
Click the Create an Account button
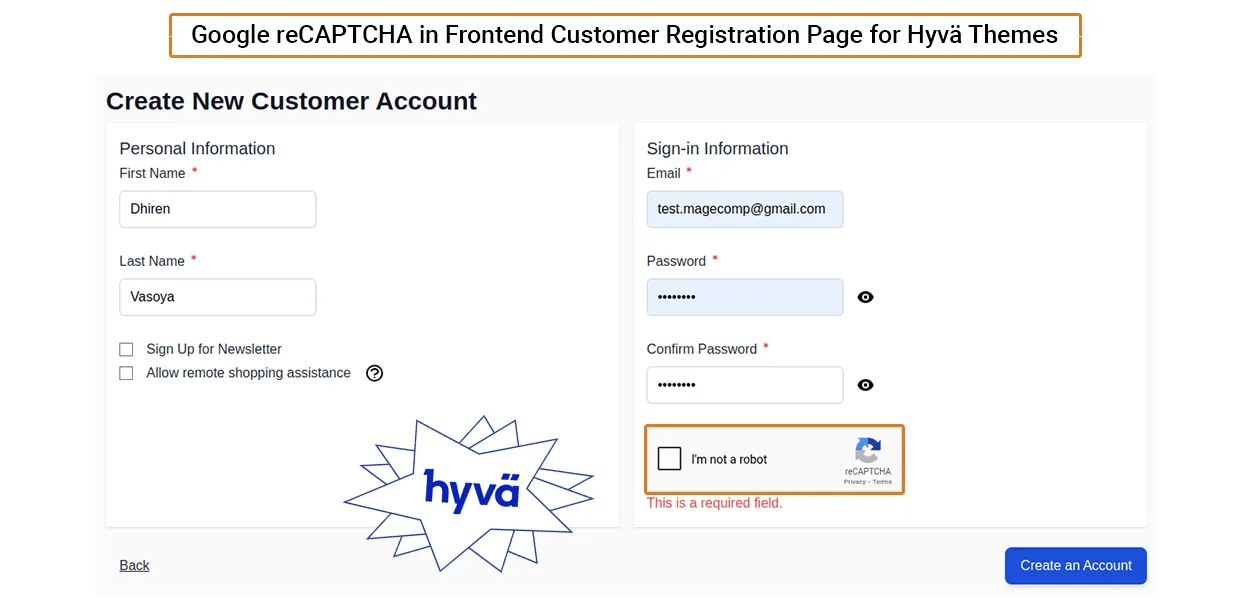tap(1075, 565)
